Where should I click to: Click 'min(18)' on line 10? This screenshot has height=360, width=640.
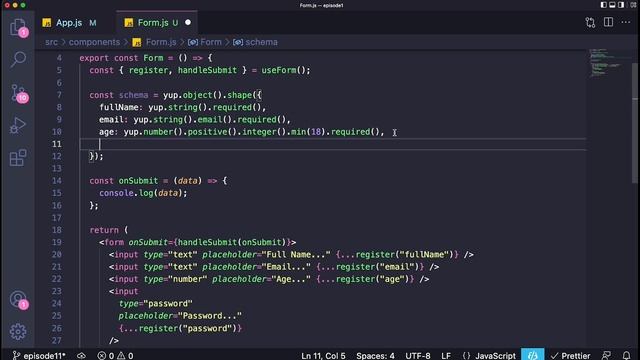309,131
